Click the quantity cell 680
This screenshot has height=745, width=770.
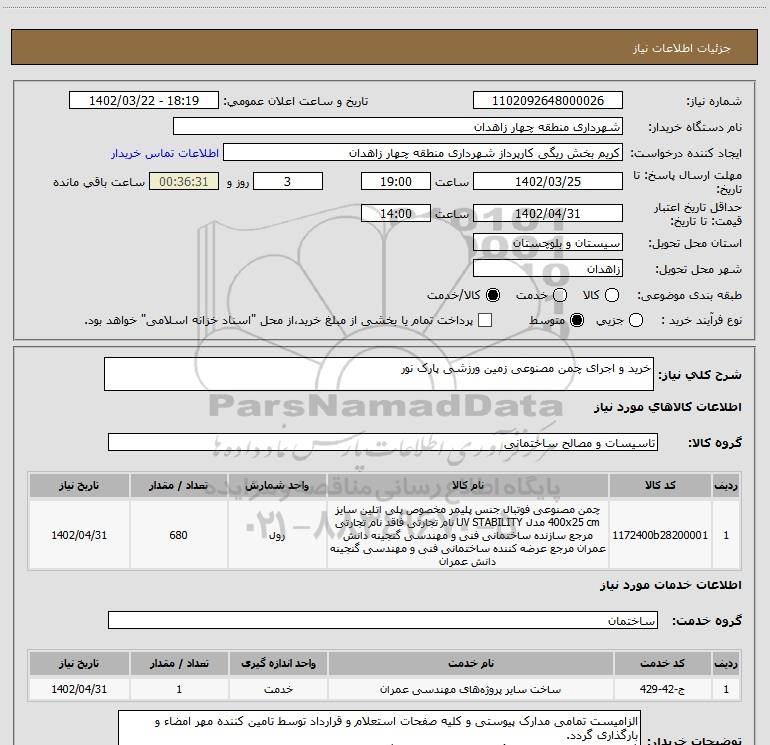(179, 535)
